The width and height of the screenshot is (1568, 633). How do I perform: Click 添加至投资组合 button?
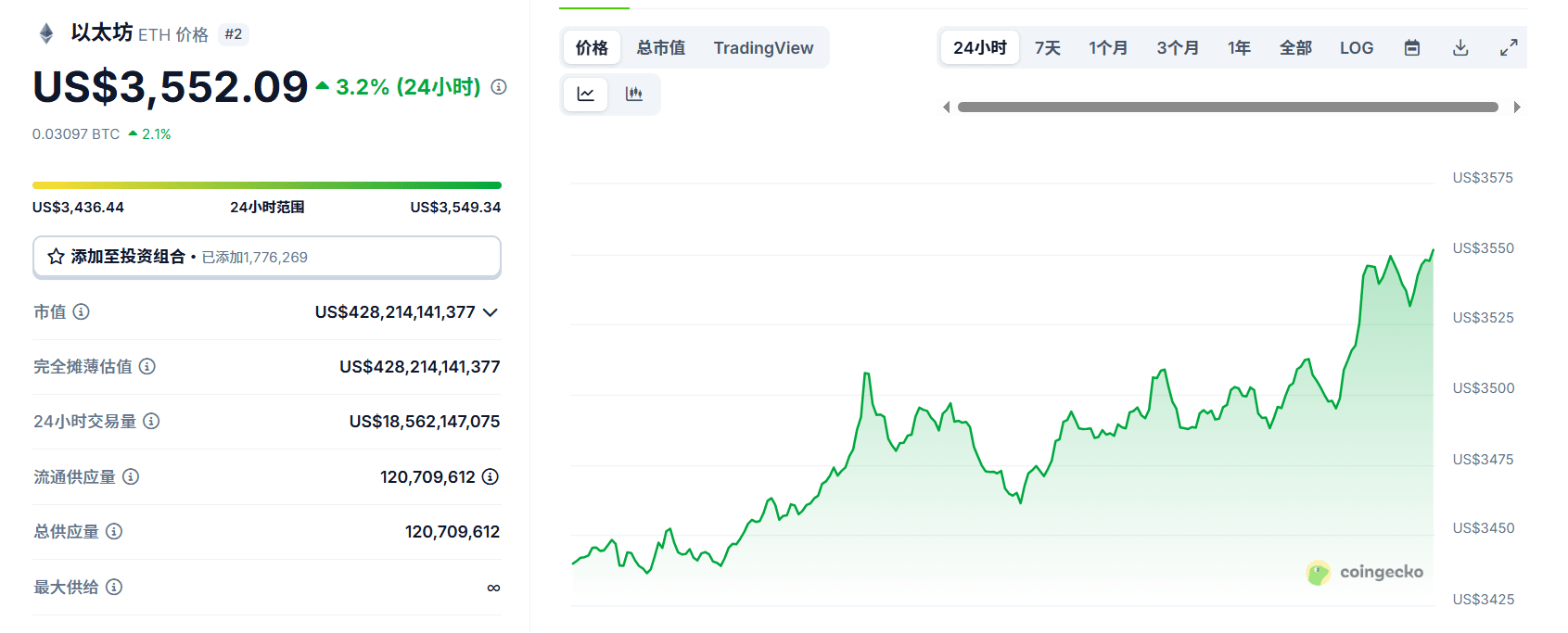267,257
